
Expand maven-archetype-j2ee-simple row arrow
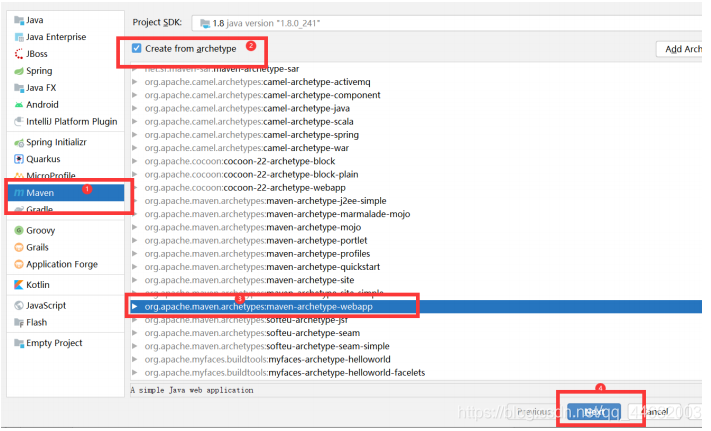pos(135,201)
